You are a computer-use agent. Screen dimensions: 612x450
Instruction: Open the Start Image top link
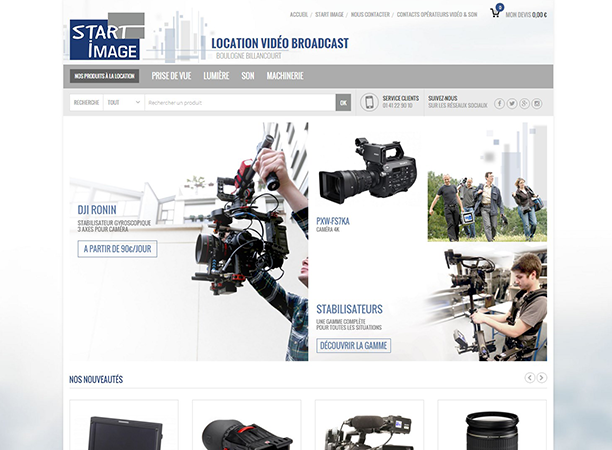tap(329, 15)
